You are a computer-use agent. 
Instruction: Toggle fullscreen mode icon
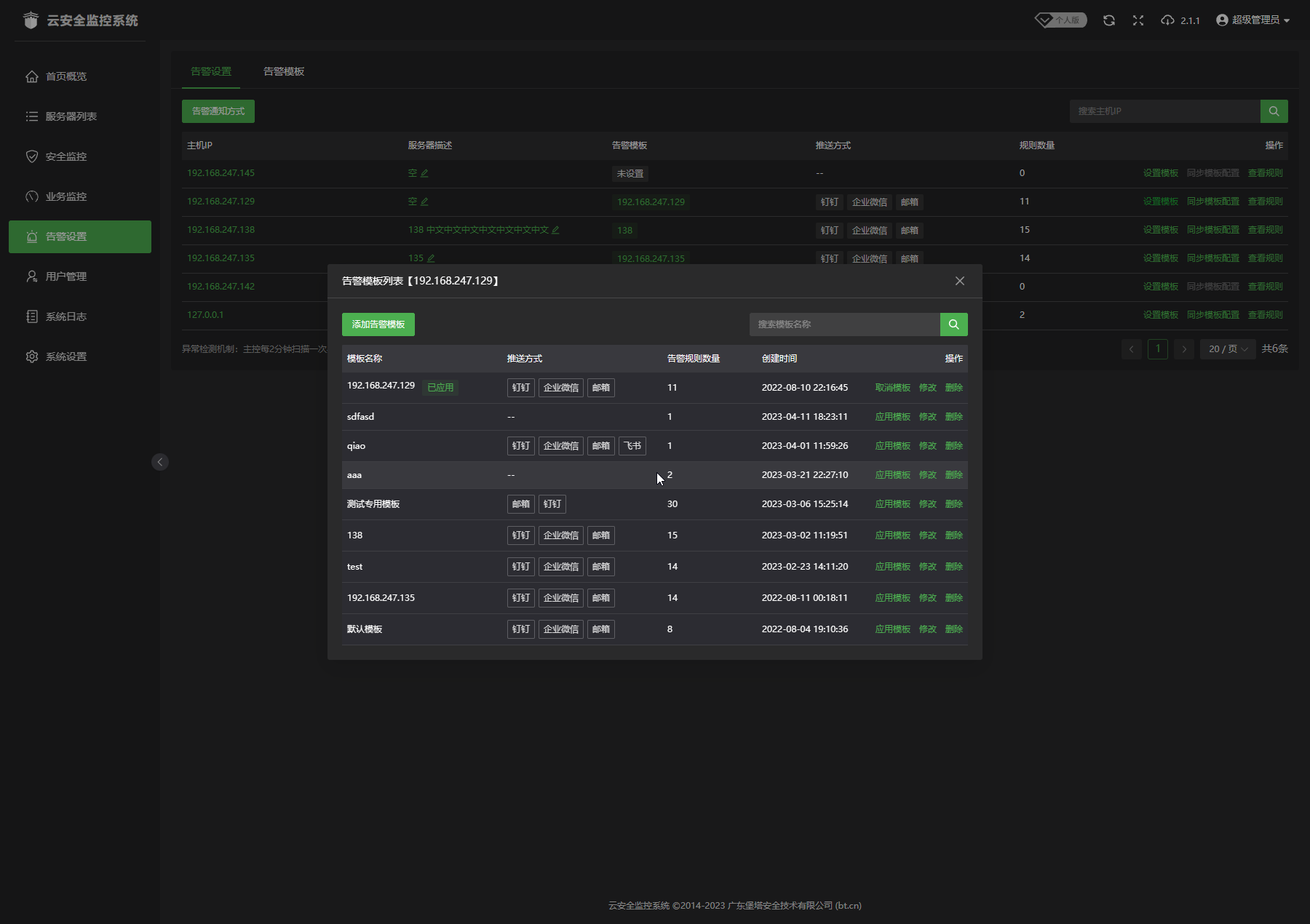[x=1138, y=20]
